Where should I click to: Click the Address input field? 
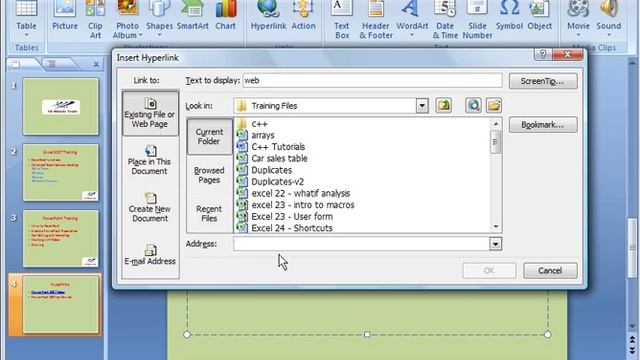point(362,244)
